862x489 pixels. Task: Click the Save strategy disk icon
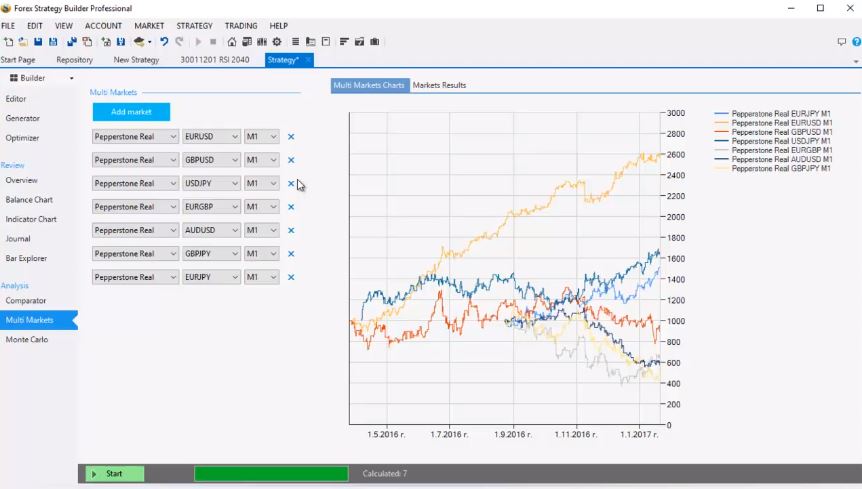click(x=38, y=42)
